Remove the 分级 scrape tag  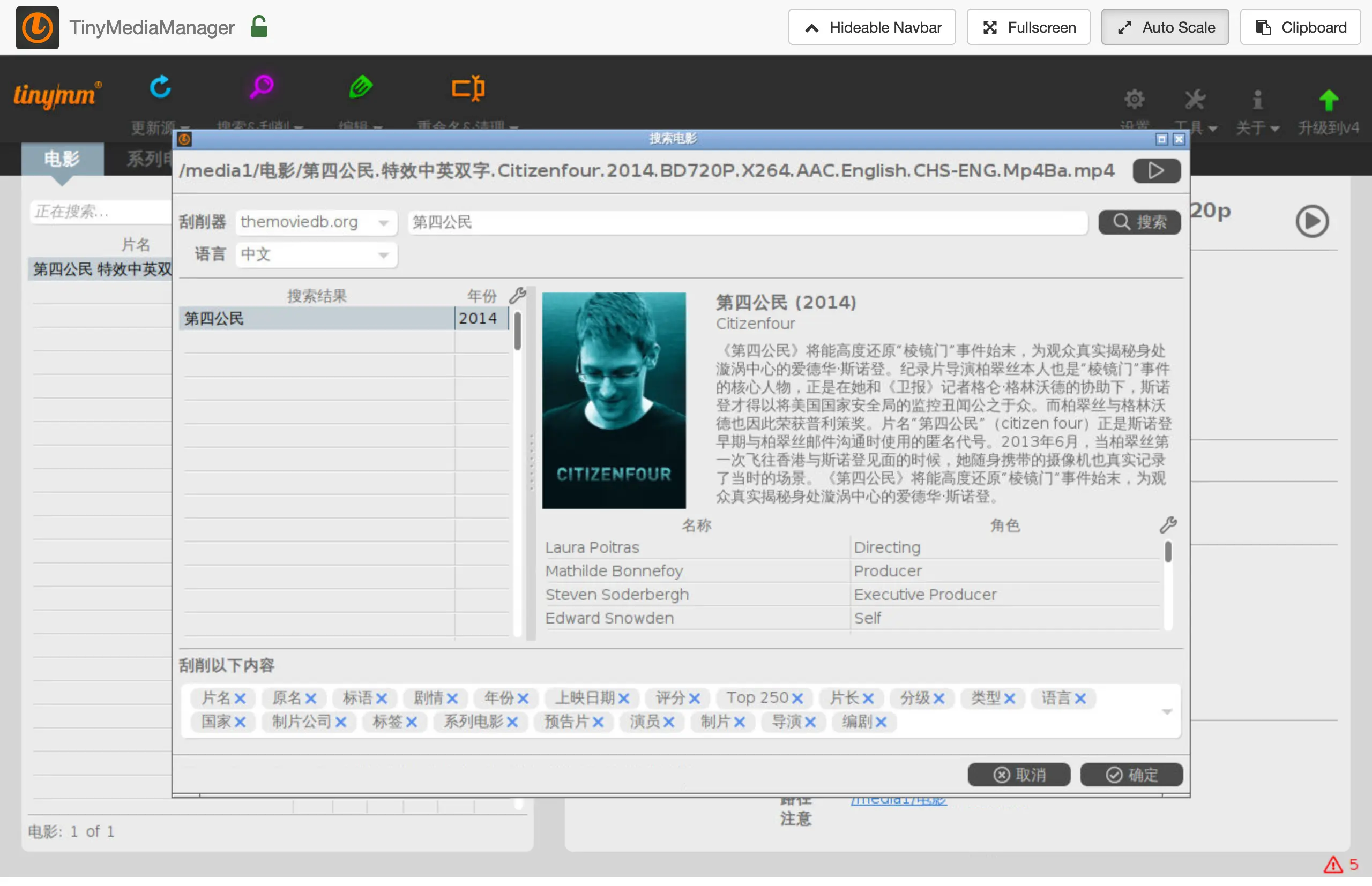(938, 699)
